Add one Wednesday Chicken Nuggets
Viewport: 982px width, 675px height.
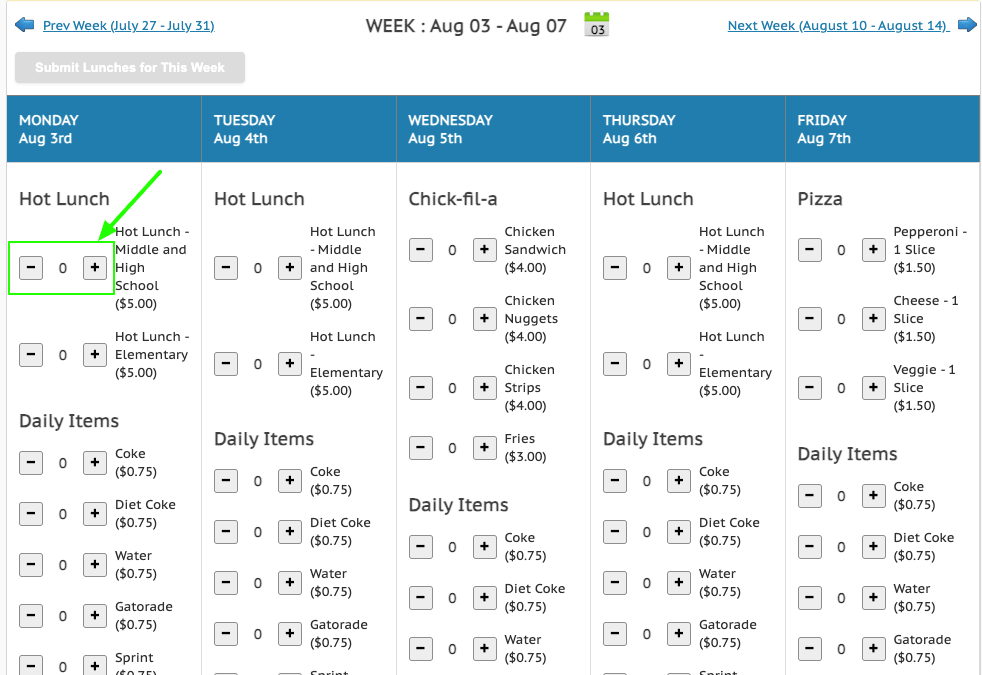484,319
